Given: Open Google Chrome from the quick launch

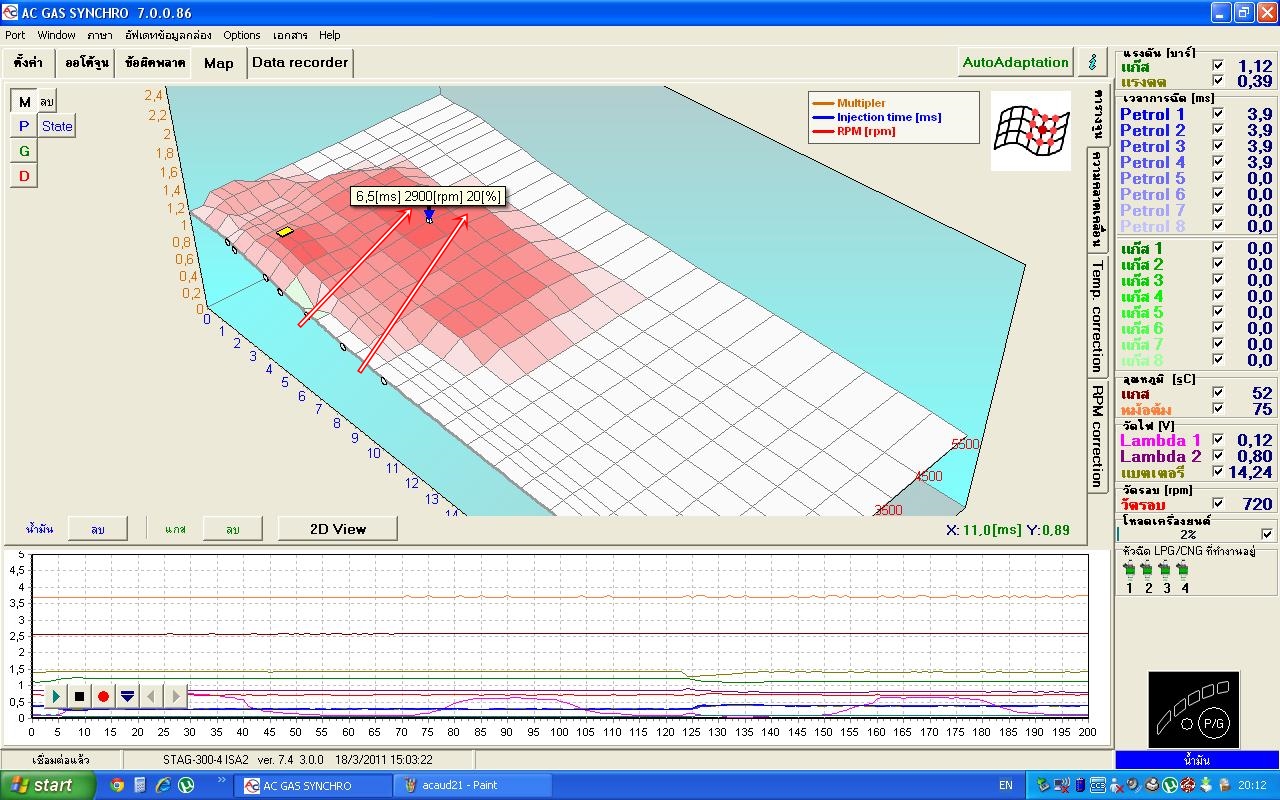Looking at the screenshot, I should tap(117, 785).
